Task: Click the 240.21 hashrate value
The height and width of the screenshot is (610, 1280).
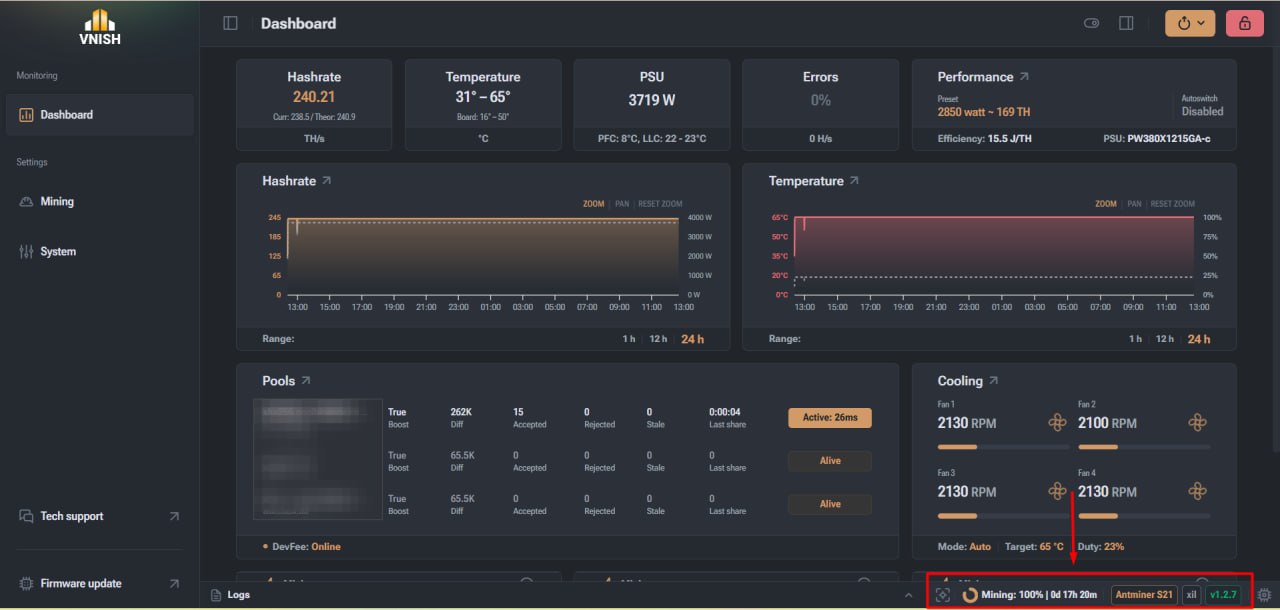Action: (x=314, y=97)
